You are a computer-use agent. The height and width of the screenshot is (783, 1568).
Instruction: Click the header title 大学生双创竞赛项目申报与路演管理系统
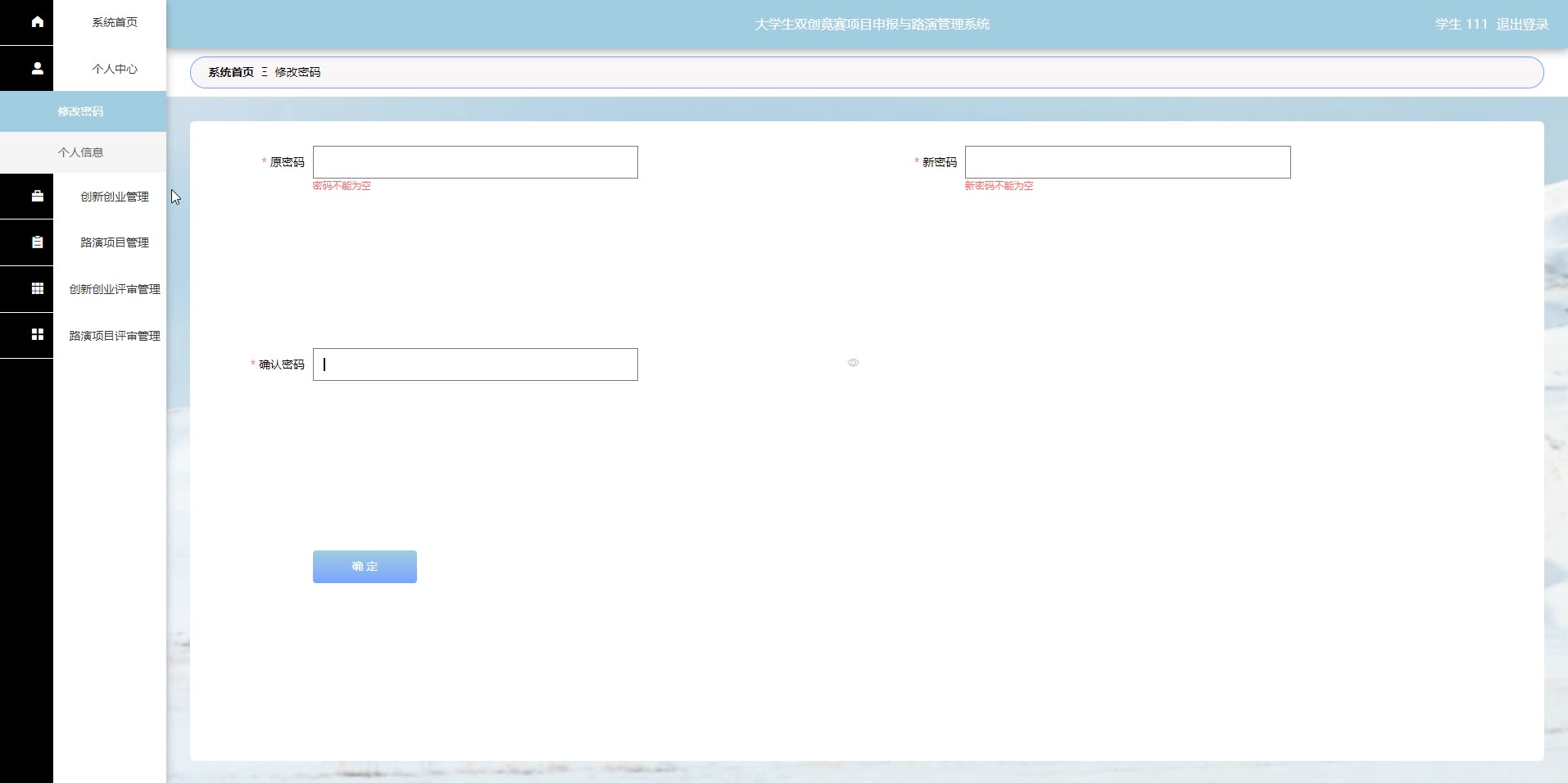click(872, 25)
